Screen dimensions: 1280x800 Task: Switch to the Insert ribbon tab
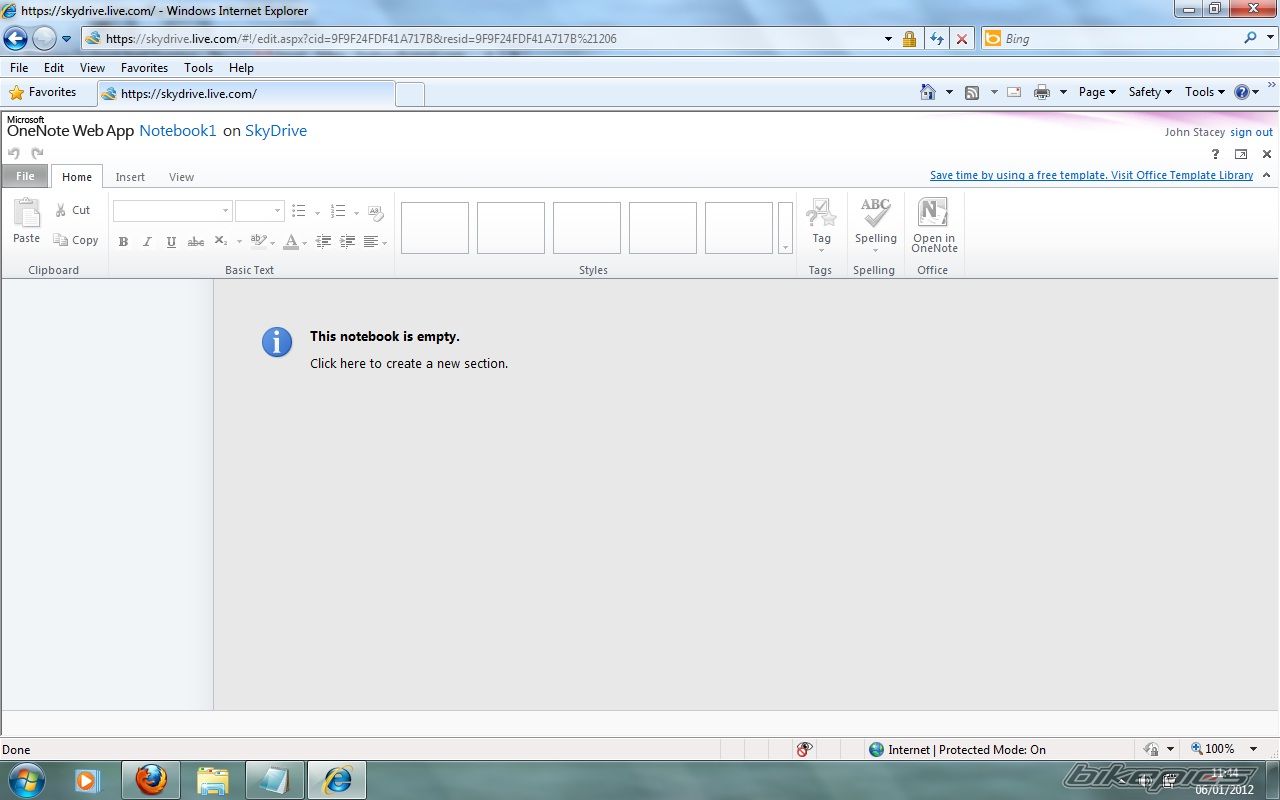(x=130, y=177)
